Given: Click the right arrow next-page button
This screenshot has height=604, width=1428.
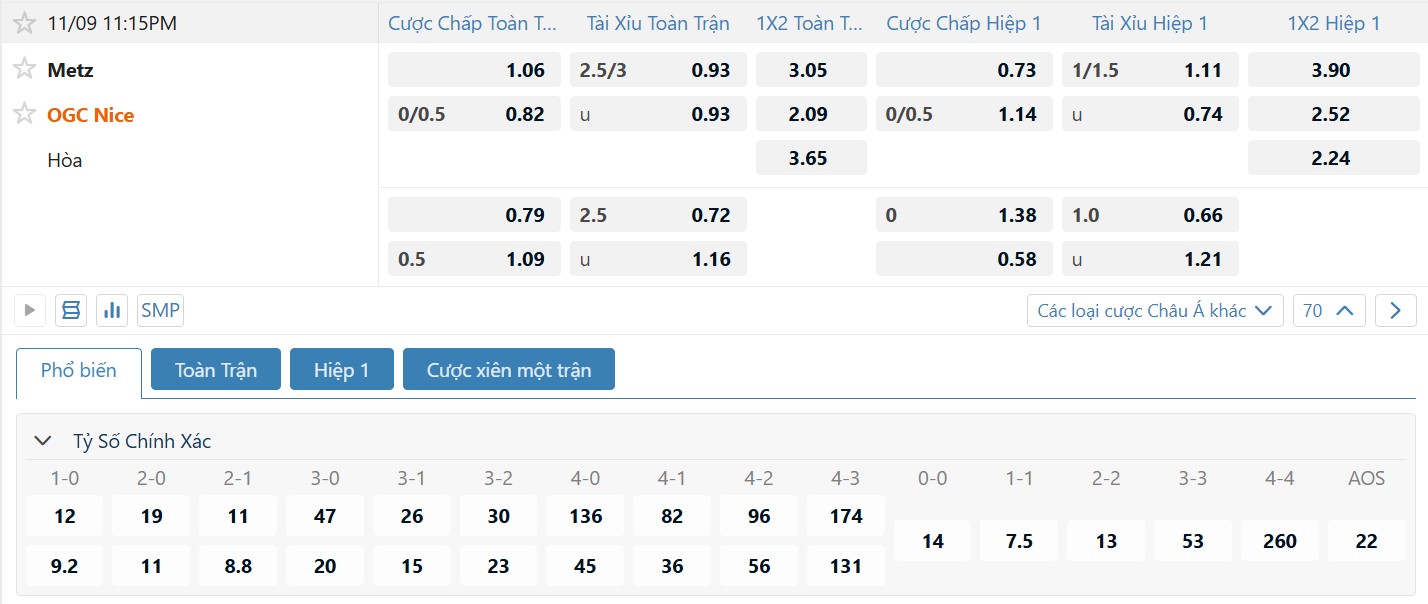Looking at the screenshot, I should (1395, 311).
